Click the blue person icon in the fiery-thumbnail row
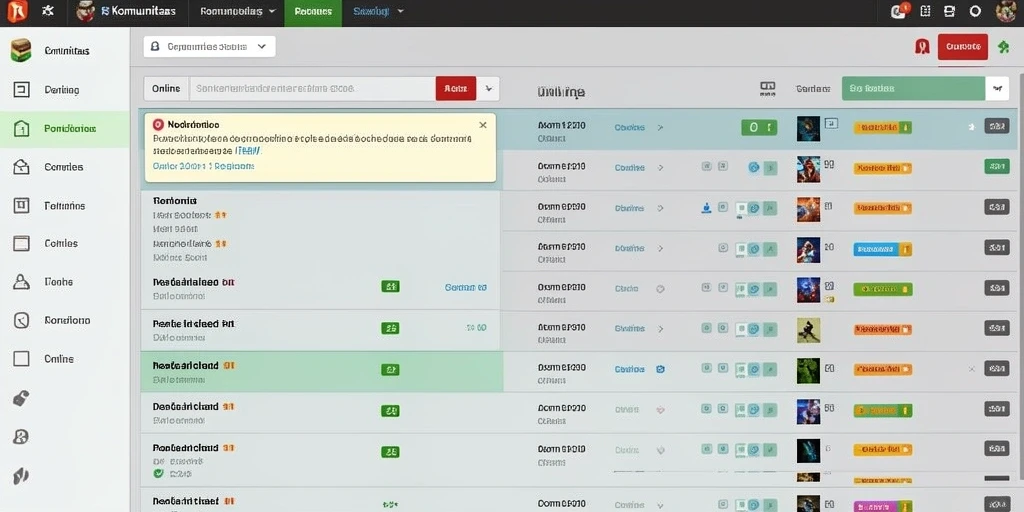Screen dimensions: 1024x512 (705, 208)
